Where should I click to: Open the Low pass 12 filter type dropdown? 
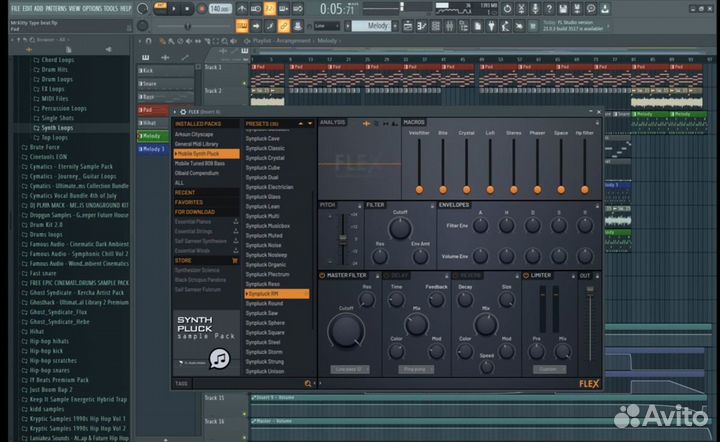pyautogui.click(x=350, y=369)
